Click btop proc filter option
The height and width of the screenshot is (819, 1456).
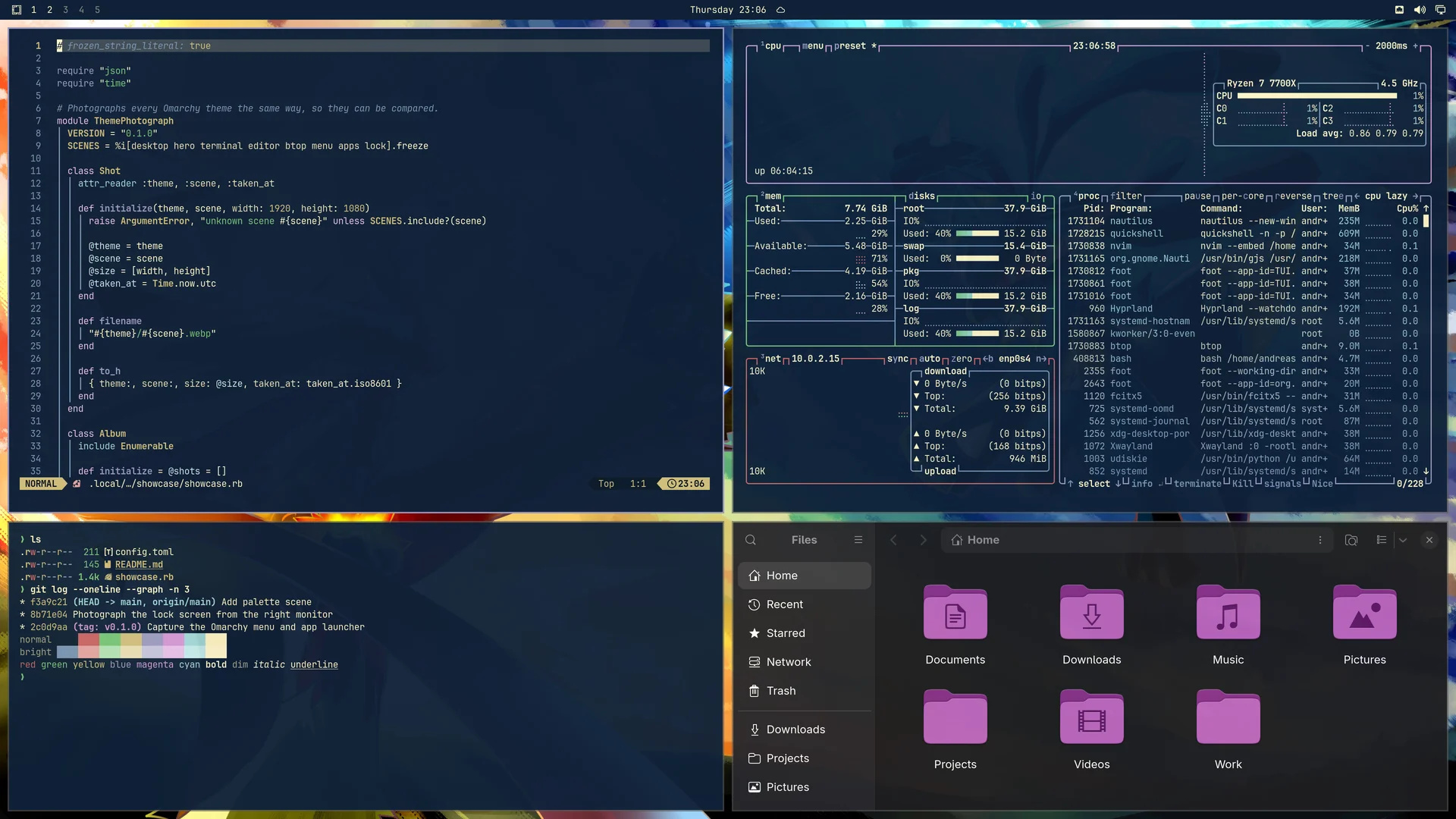1126,196
